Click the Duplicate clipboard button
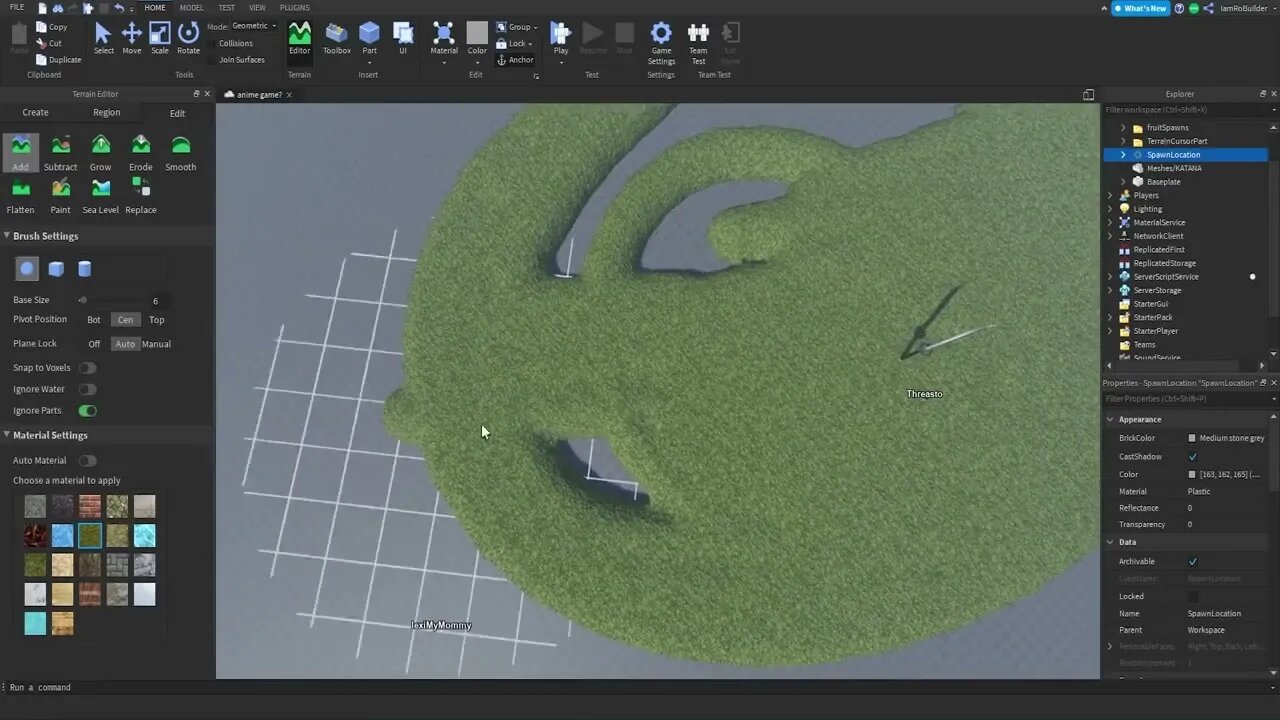This screenshot has width=1280, height=720. point(58,60)
